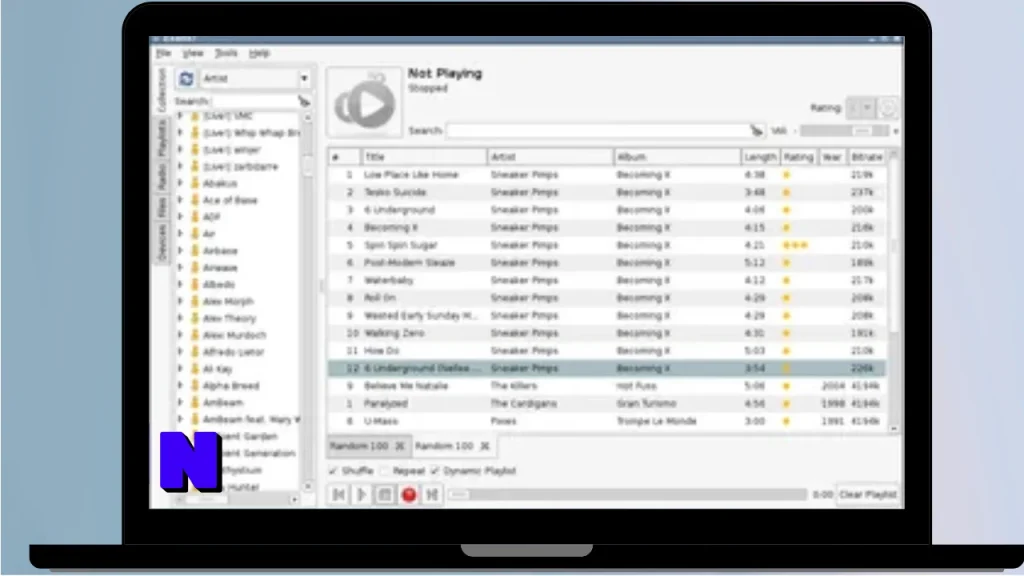Click the artist icon beside Airbase

(x=195, y=251)
